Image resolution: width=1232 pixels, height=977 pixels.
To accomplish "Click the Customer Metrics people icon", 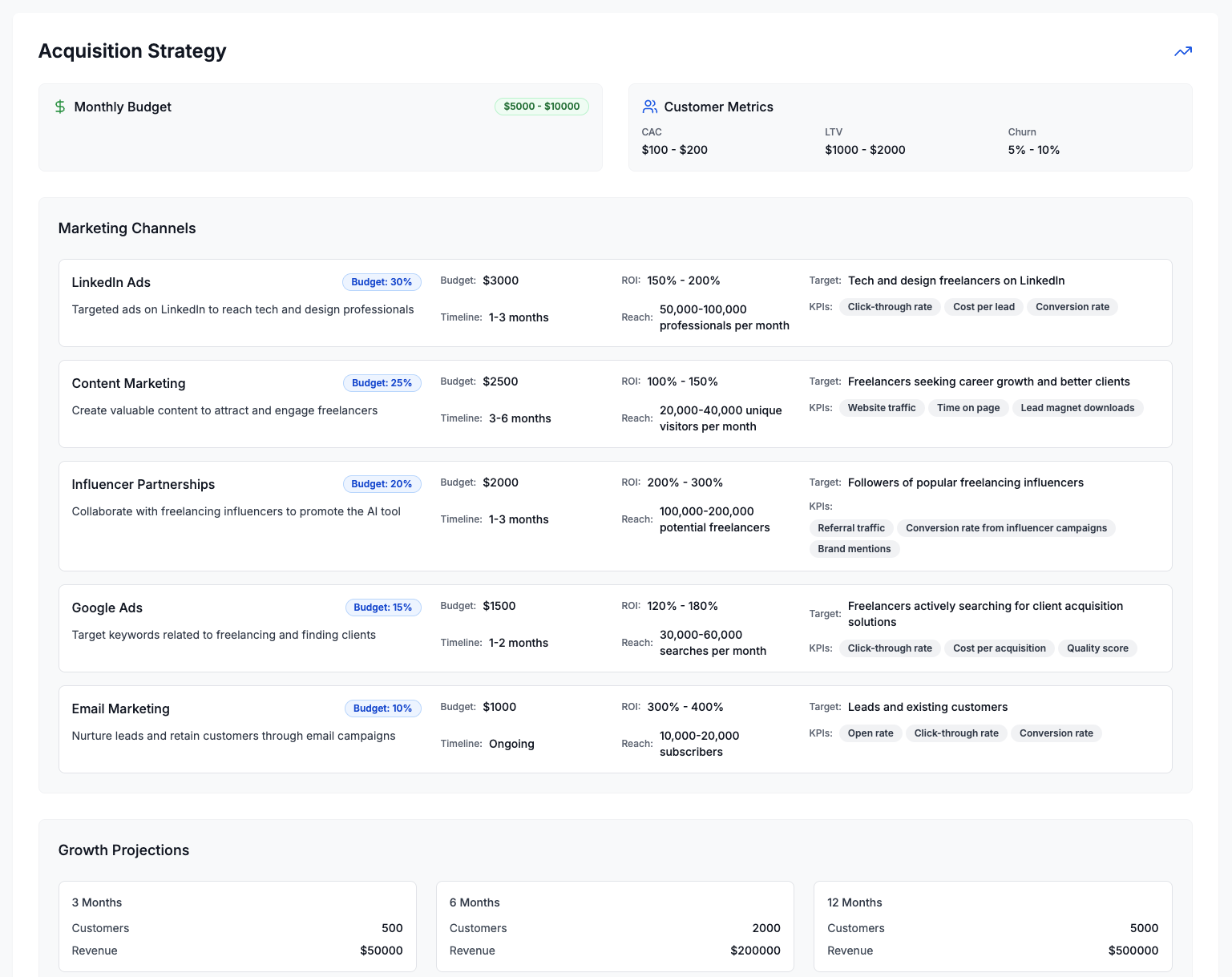I will 649,107.
